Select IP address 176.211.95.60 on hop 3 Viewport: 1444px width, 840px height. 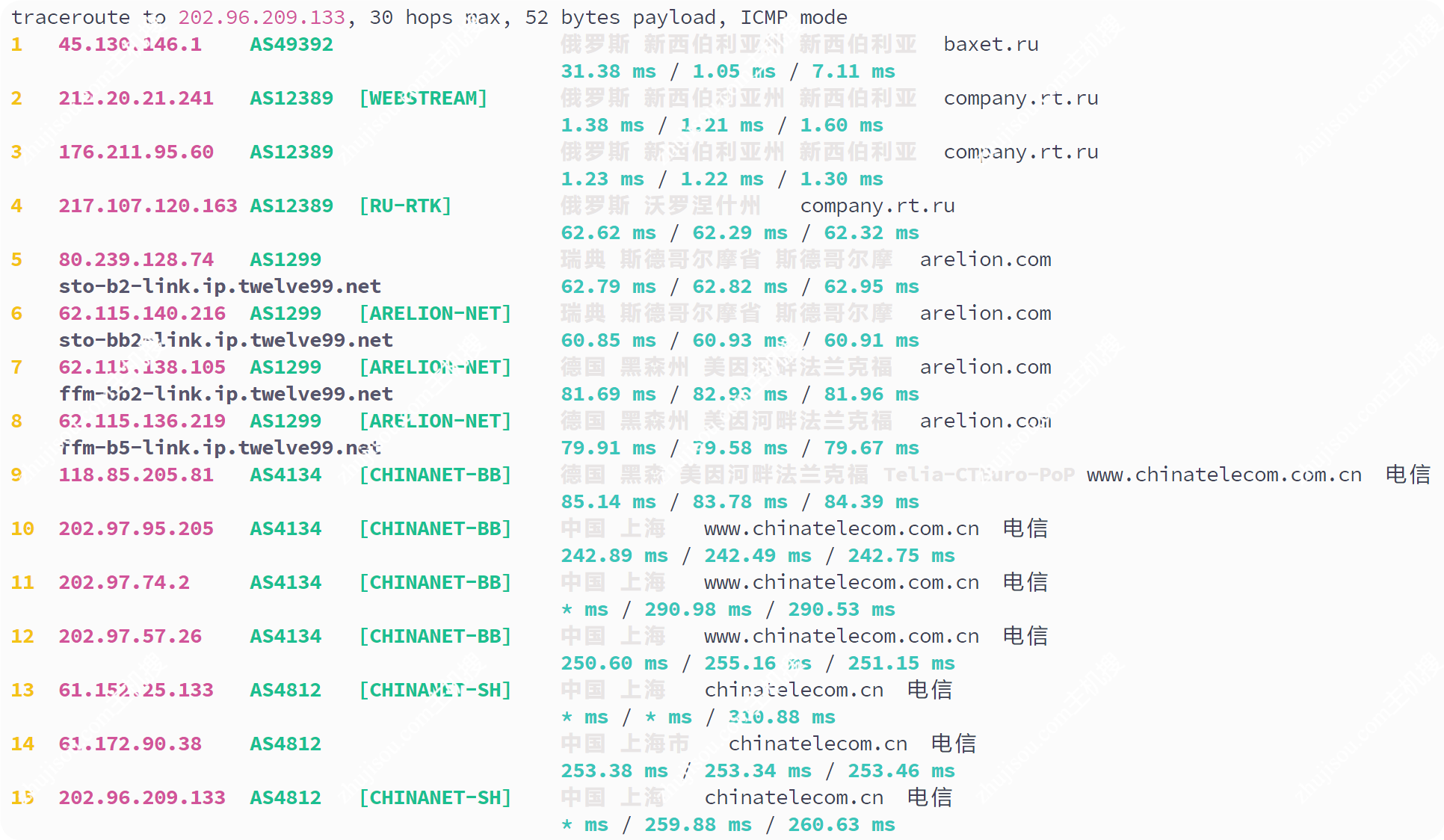tap(135, 152)
